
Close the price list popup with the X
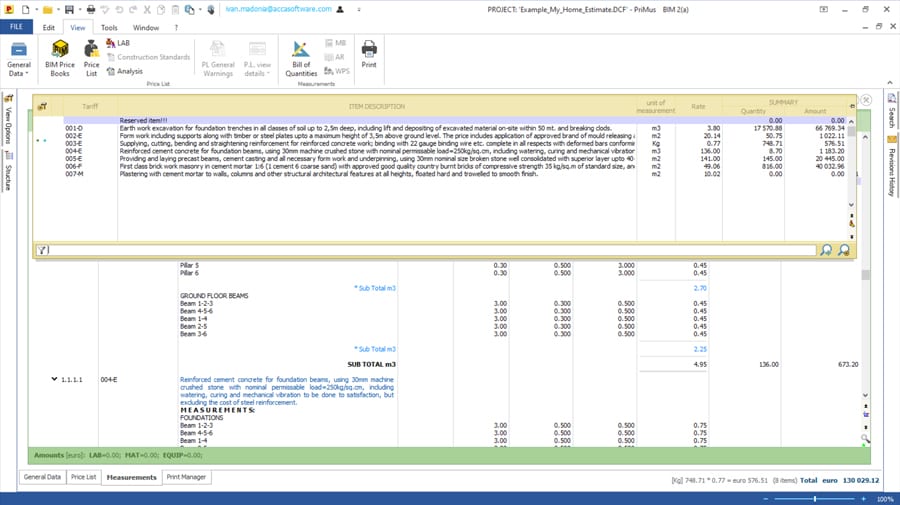coord(866,100)
